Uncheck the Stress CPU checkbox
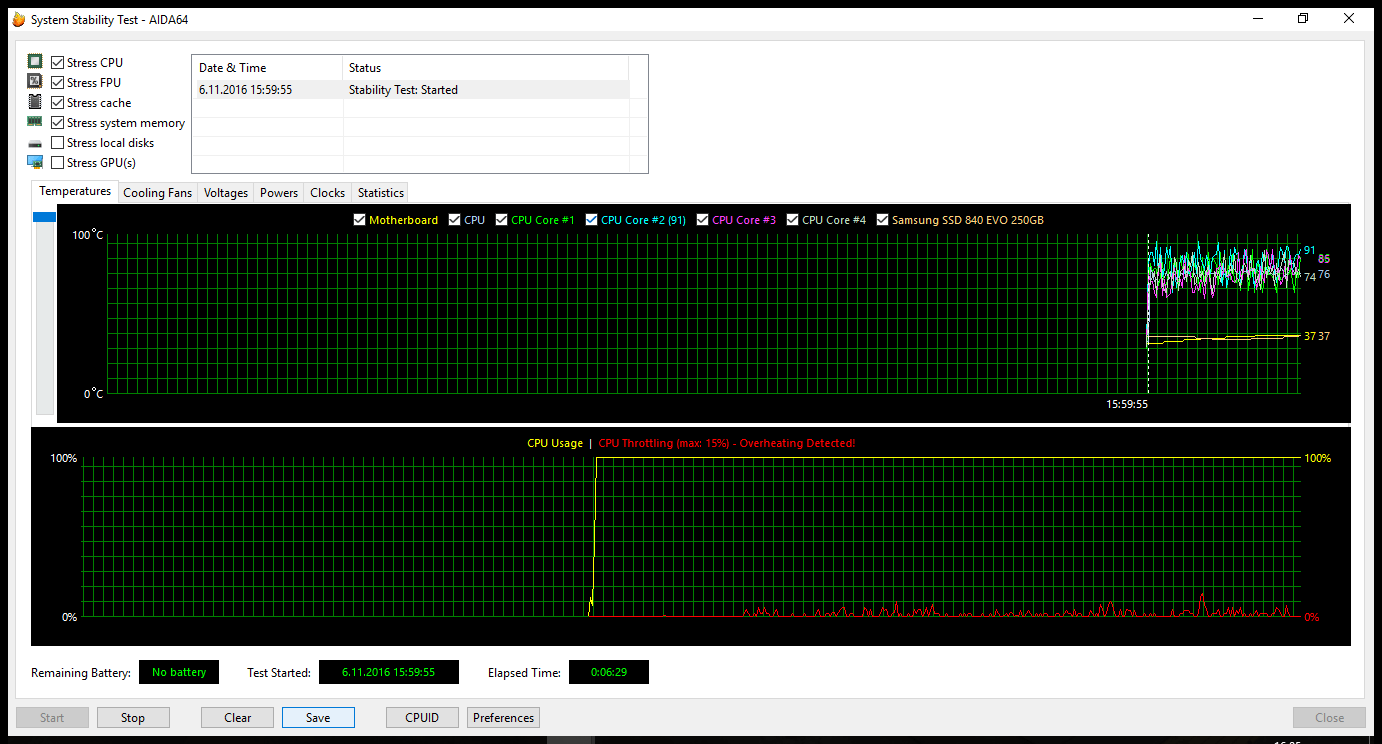 tap(58, 63)
